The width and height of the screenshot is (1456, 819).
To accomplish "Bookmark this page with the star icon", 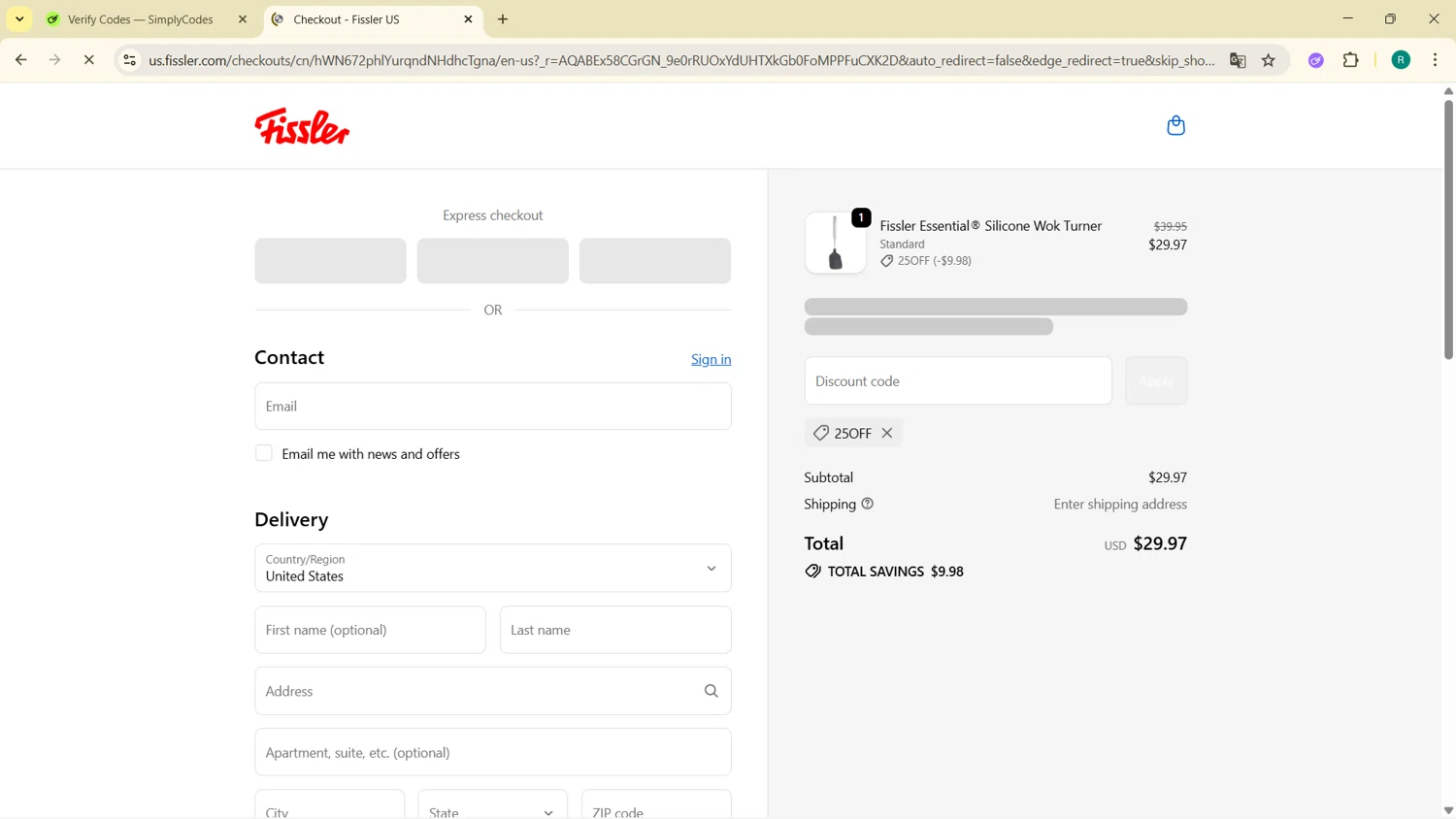I will (1269, 60).
